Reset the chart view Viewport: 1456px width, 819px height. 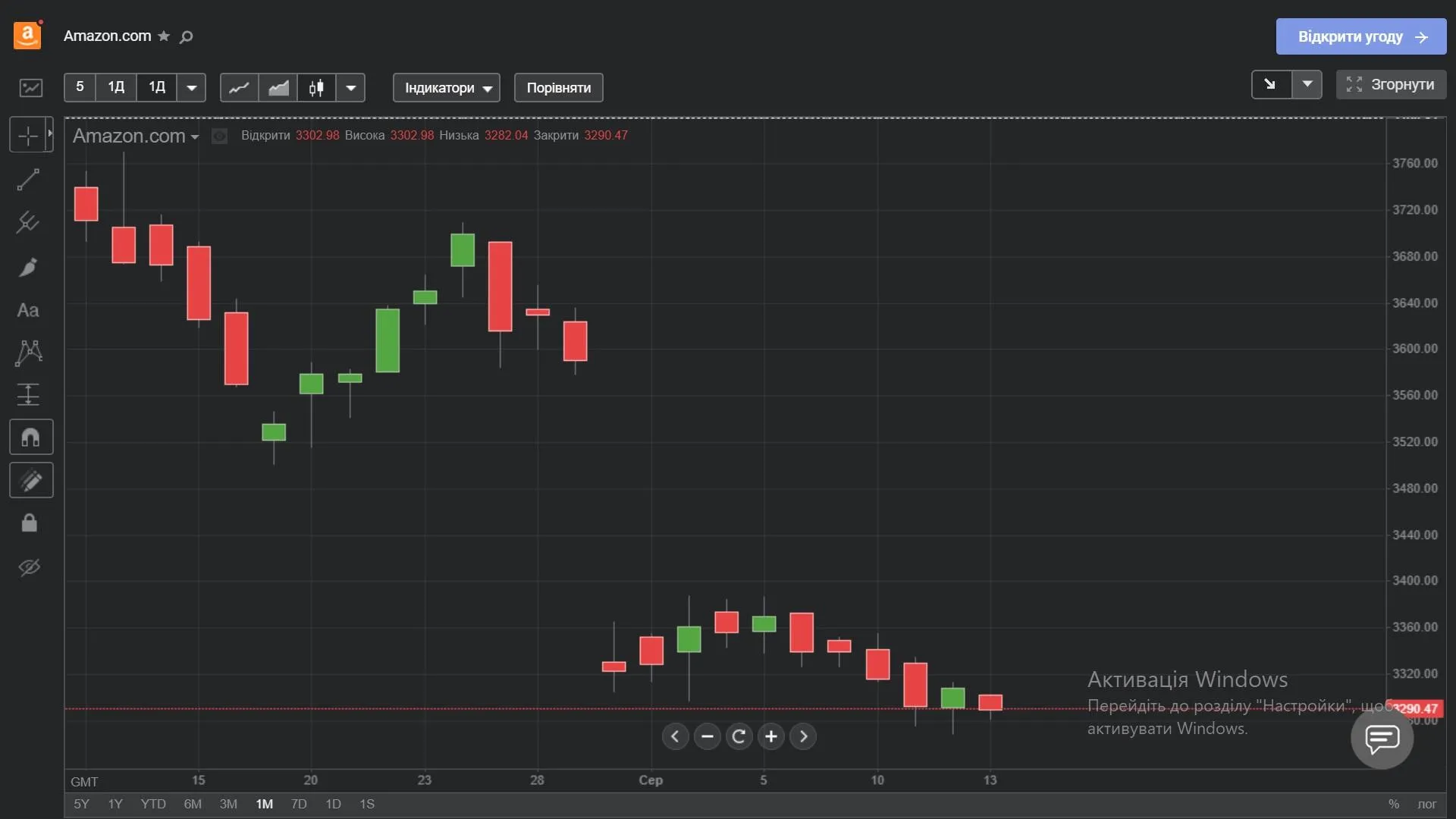[739, 736]
